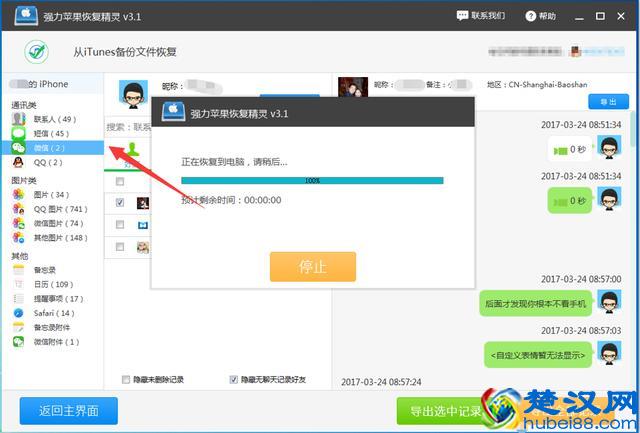Select the SMS 短信 (45) icon
640x433 pixels.
click(x=18, y=133)
